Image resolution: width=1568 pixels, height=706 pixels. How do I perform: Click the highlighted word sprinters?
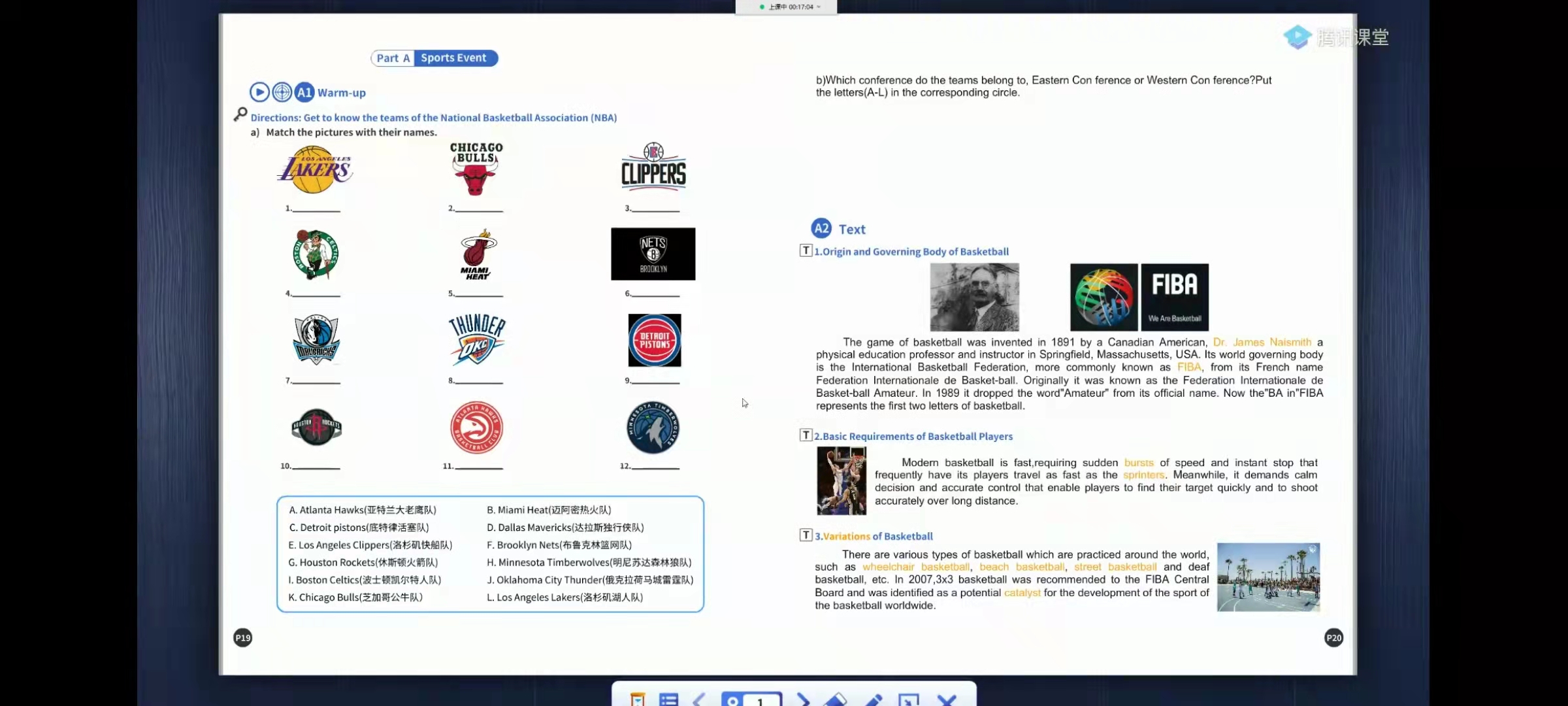point(1144,475)
